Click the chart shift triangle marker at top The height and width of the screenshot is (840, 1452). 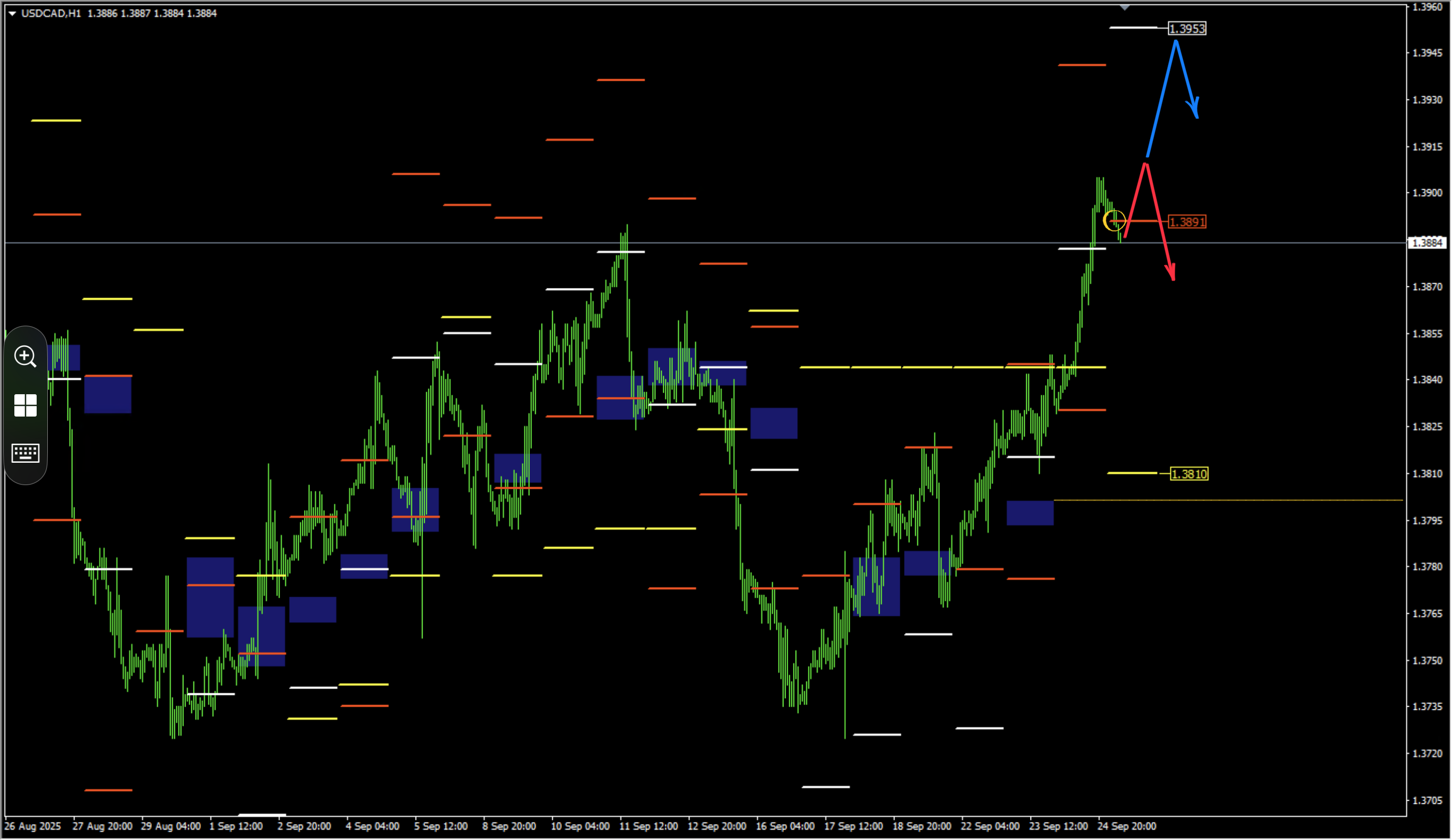coord(1125,7)
